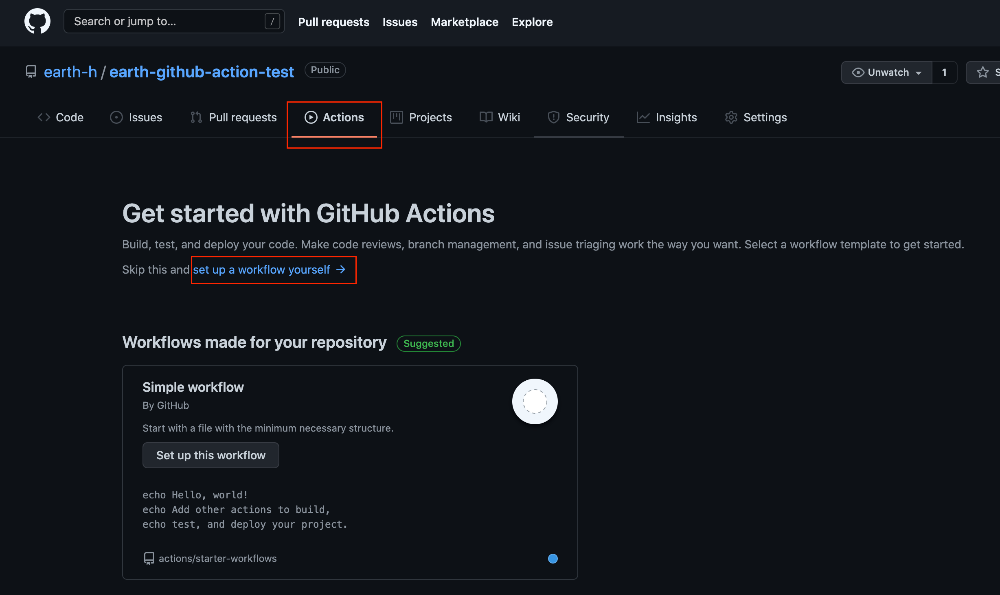Viewport: 1000px width, 595px height.
Task: Click the Get started with GitHub Actions heading
Action: coord(308,214)
